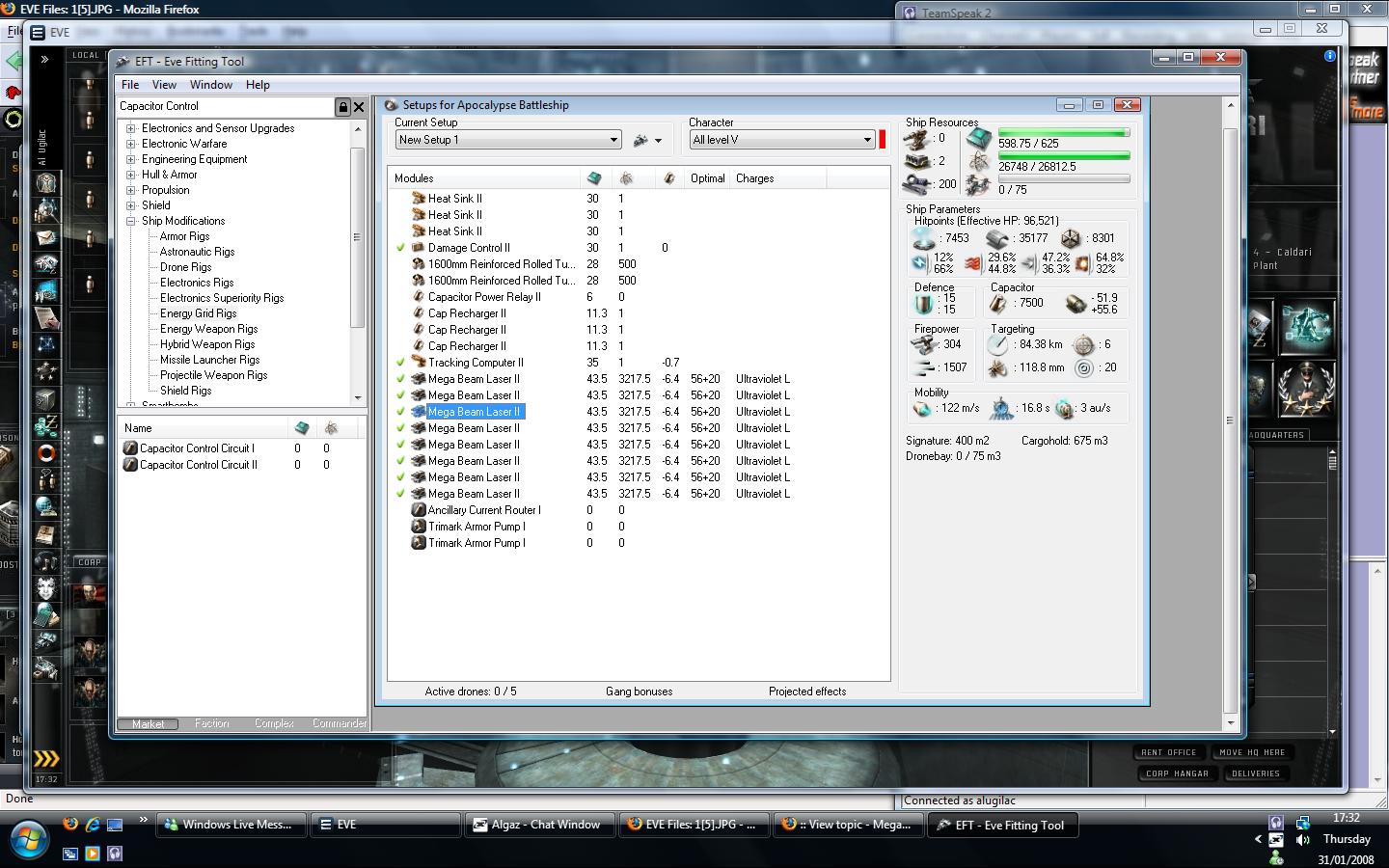
Task: Click the Projected effects label
Action: (807, 692)
